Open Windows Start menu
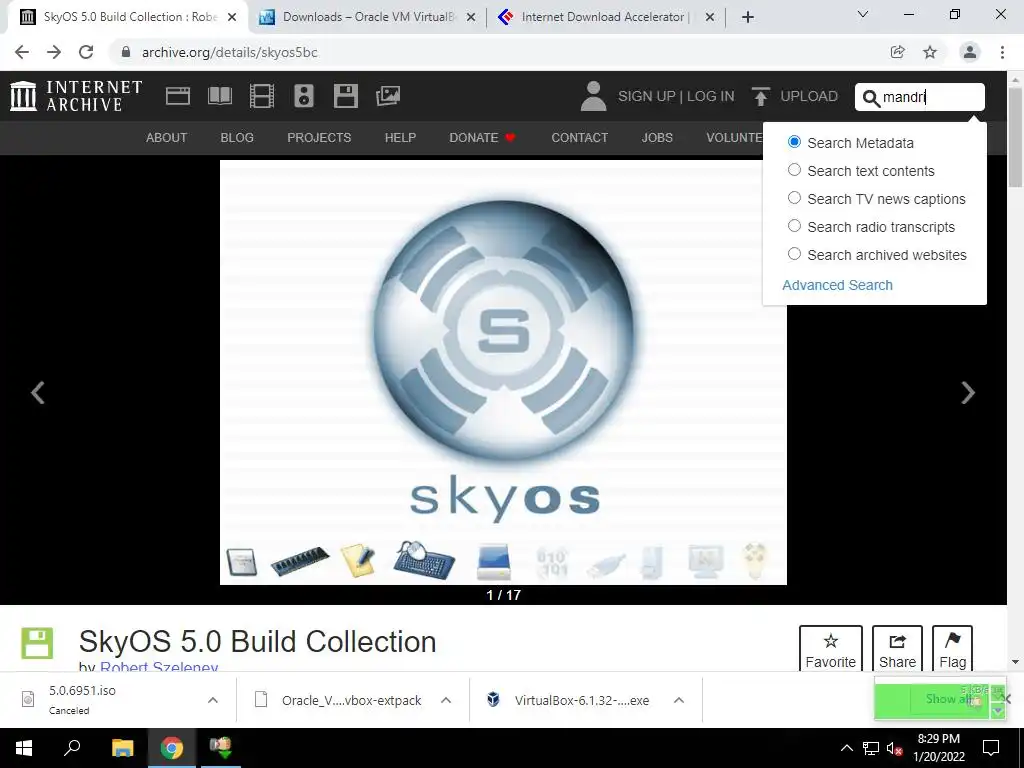1024x768 pixels. (24, 748)
